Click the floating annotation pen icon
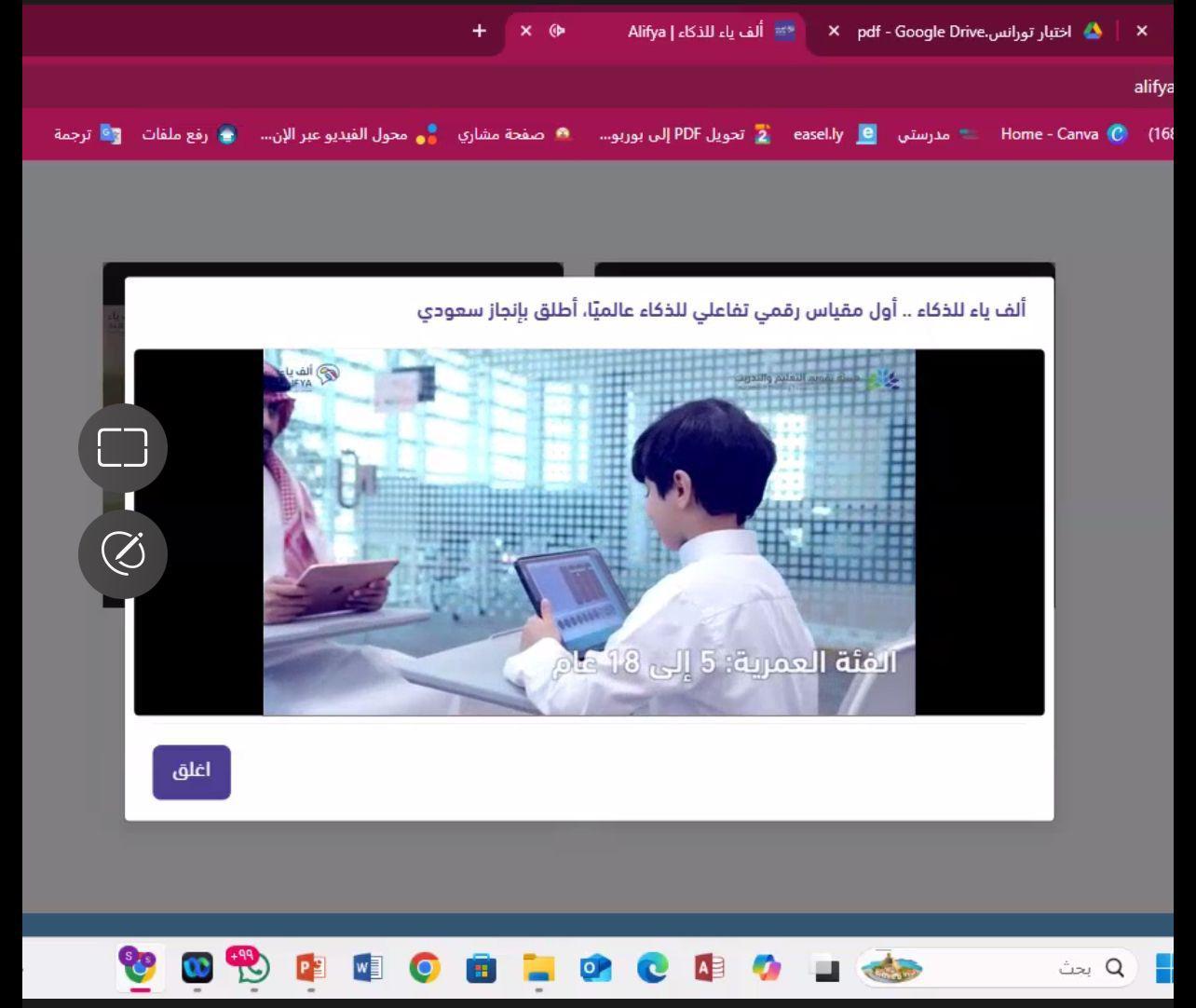Screen dimensions: 1196x1008 pos(123,553)
